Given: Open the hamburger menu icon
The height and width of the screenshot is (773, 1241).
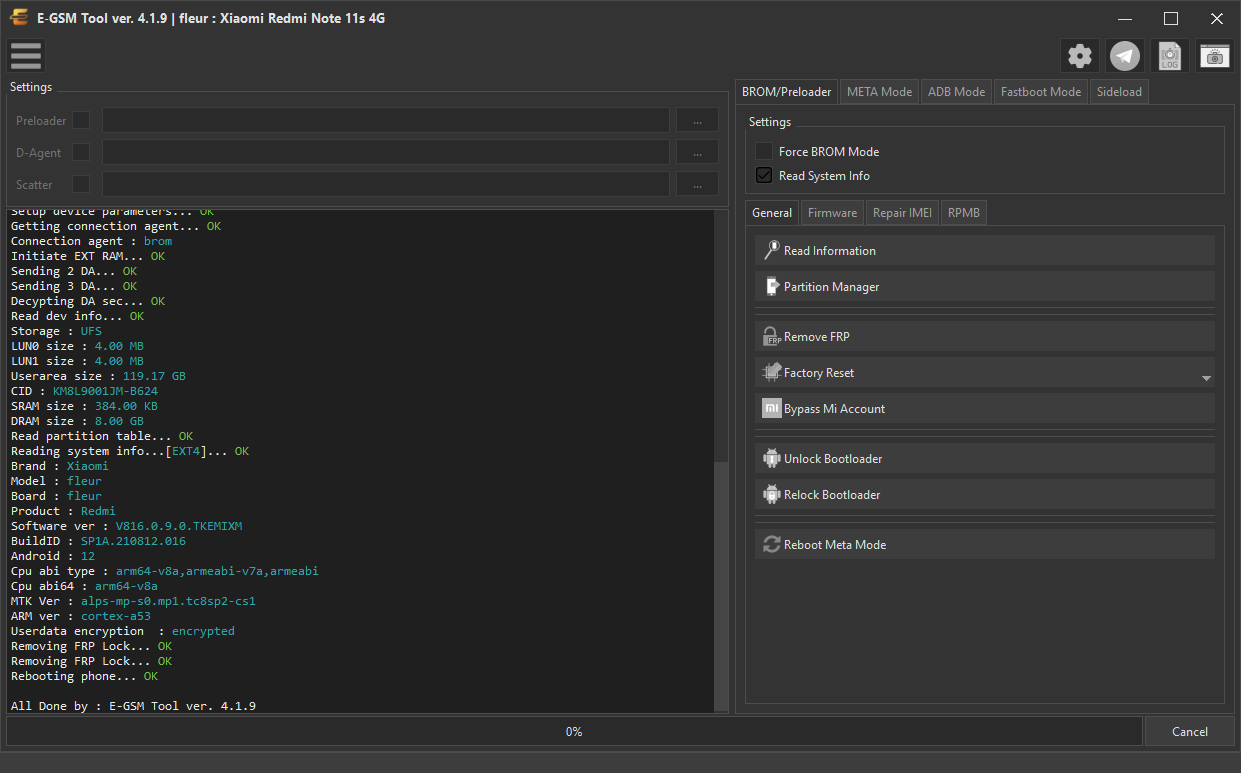Looking at the screenshot, I should coord(26,56).
